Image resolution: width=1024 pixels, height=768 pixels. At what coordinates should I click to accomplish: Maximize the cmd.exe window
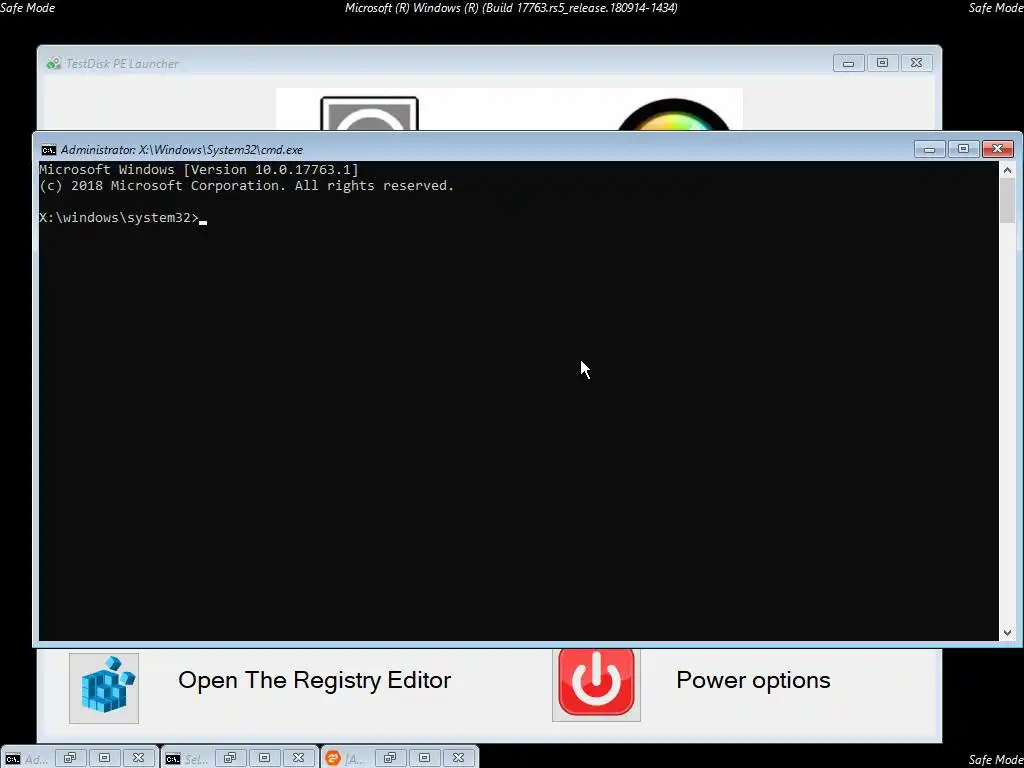pyautogui.click(x=963, y=150)
